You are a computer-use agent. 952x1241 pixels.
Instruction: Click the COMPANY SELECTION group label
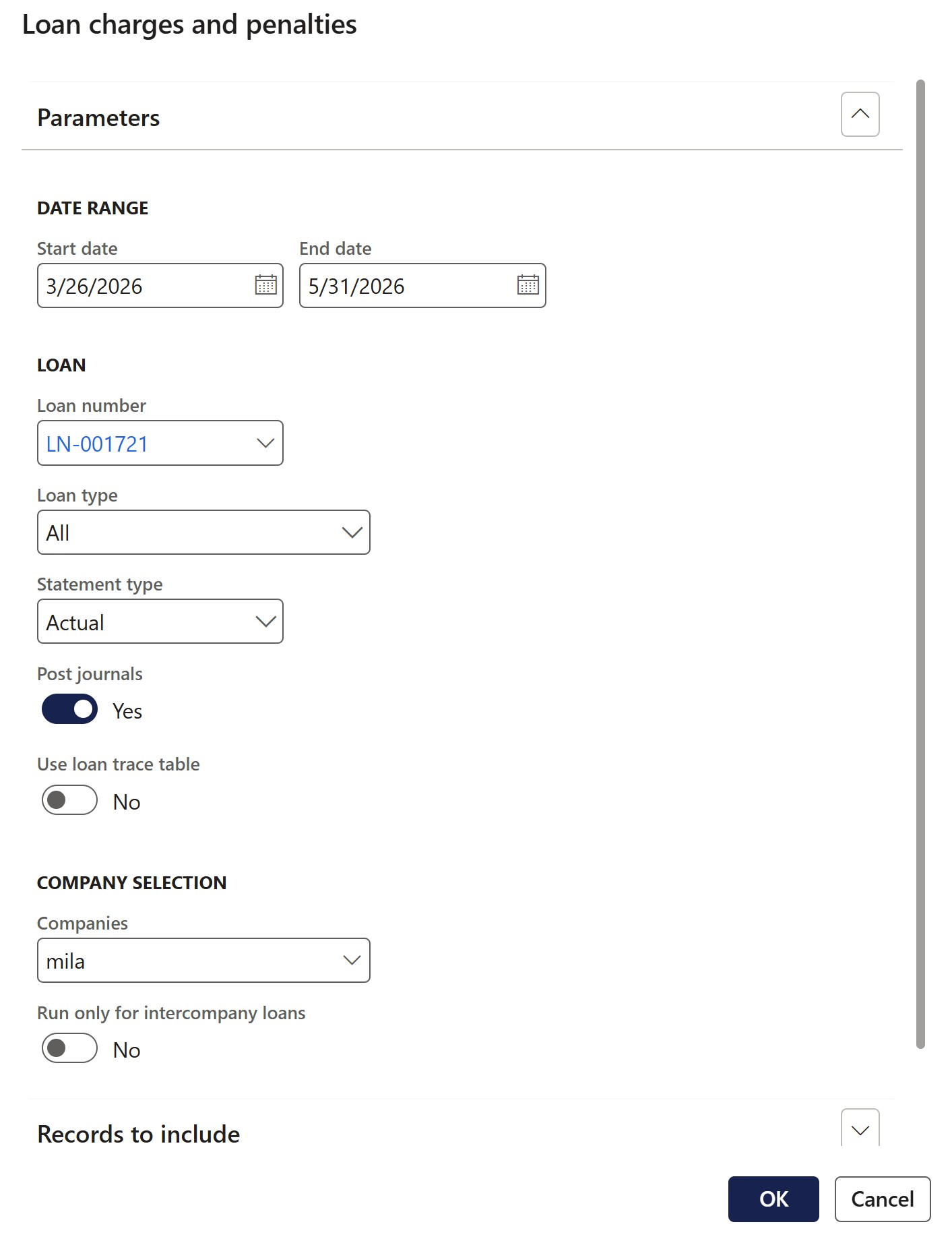(x=132, y=883)
